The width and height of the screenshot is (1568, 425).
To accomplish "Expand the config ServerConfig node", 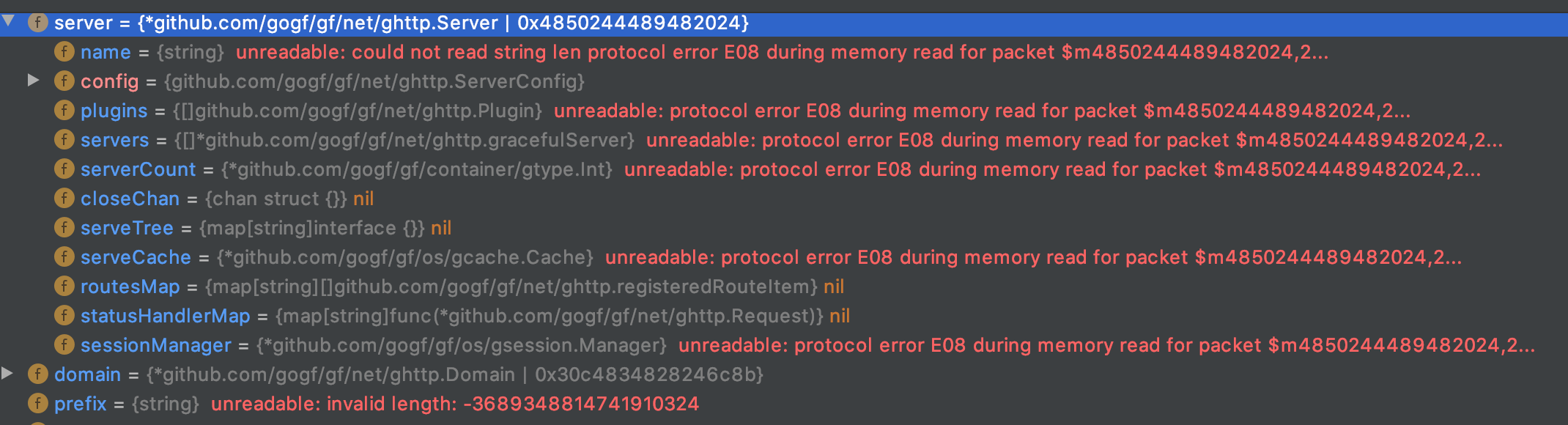I will pos(34,81).
